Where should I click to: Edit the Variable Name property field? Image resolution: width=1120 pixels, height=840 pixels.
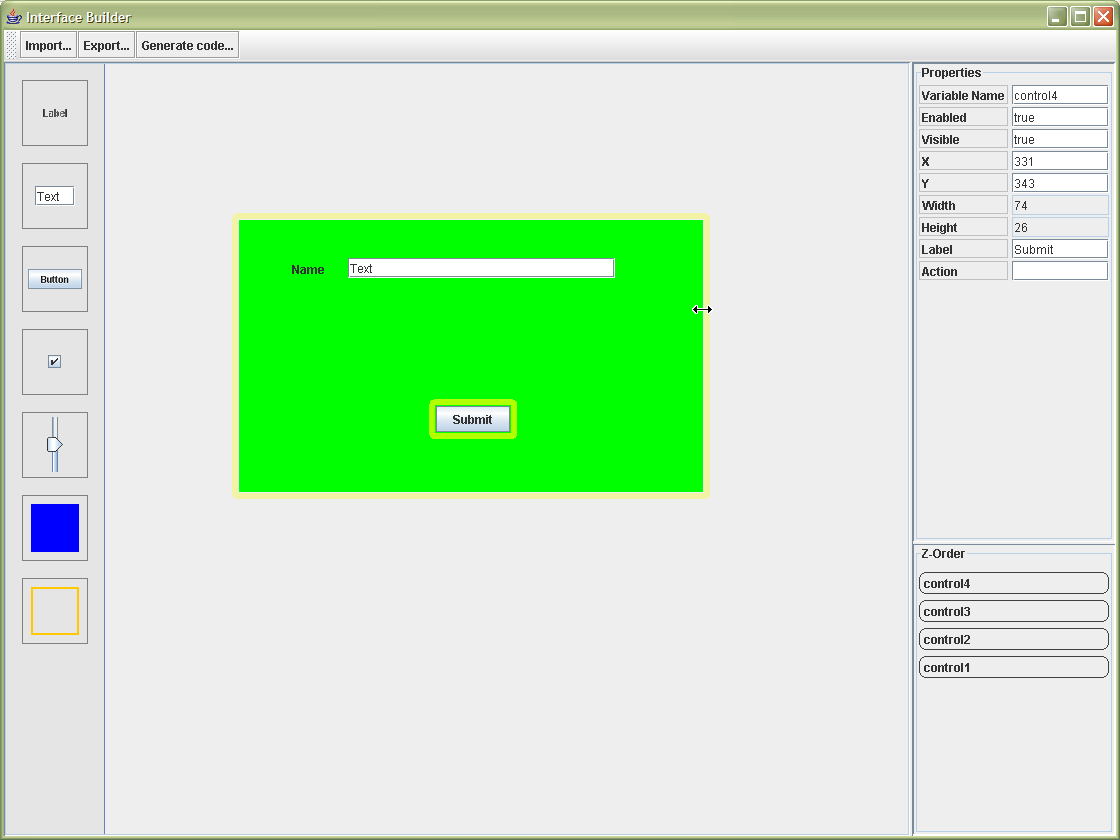pyautogui.click(x=1059, y=95)
